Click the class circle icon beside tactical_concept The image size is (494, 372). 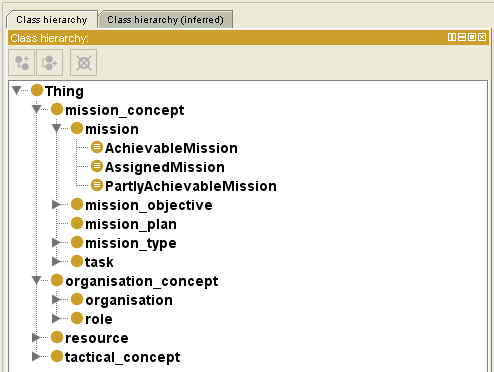[x=57, y=356]
